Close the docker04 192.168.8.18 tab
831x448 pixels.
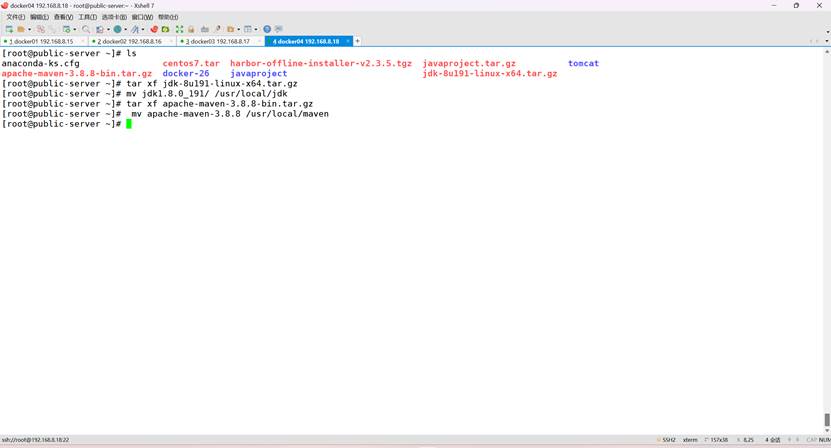[348, 41]
